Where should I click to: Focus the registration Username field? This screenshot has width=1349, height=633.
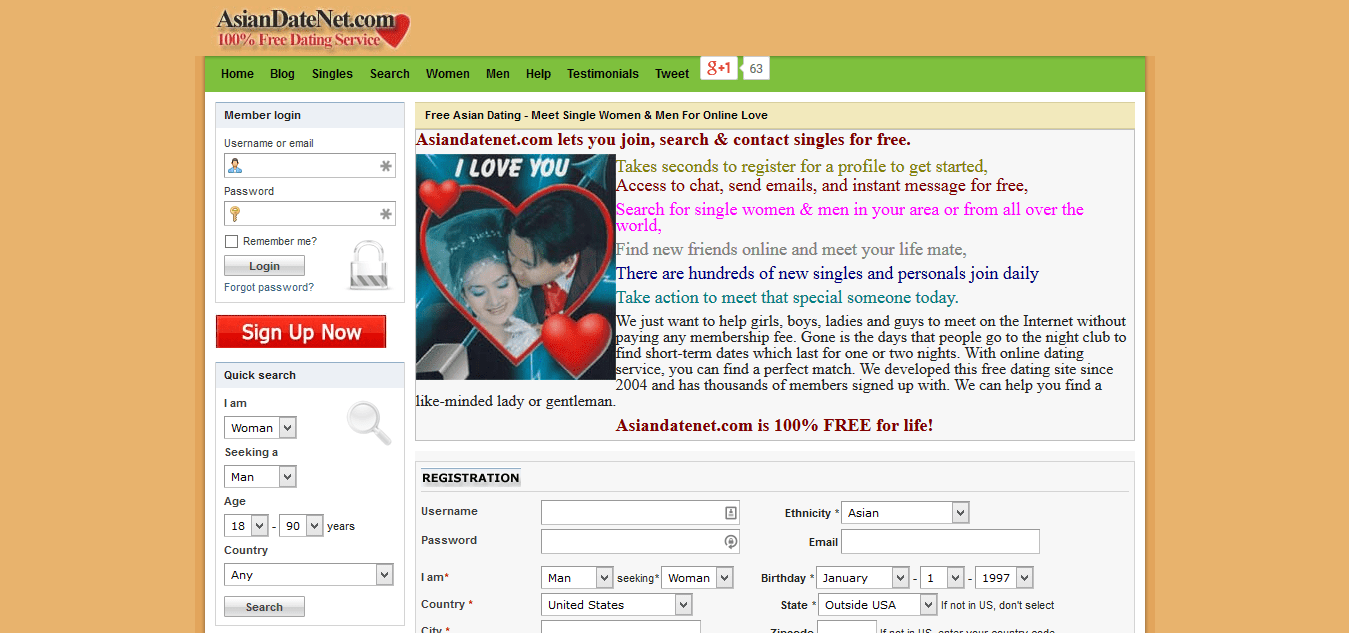click(x=640, y=513)
